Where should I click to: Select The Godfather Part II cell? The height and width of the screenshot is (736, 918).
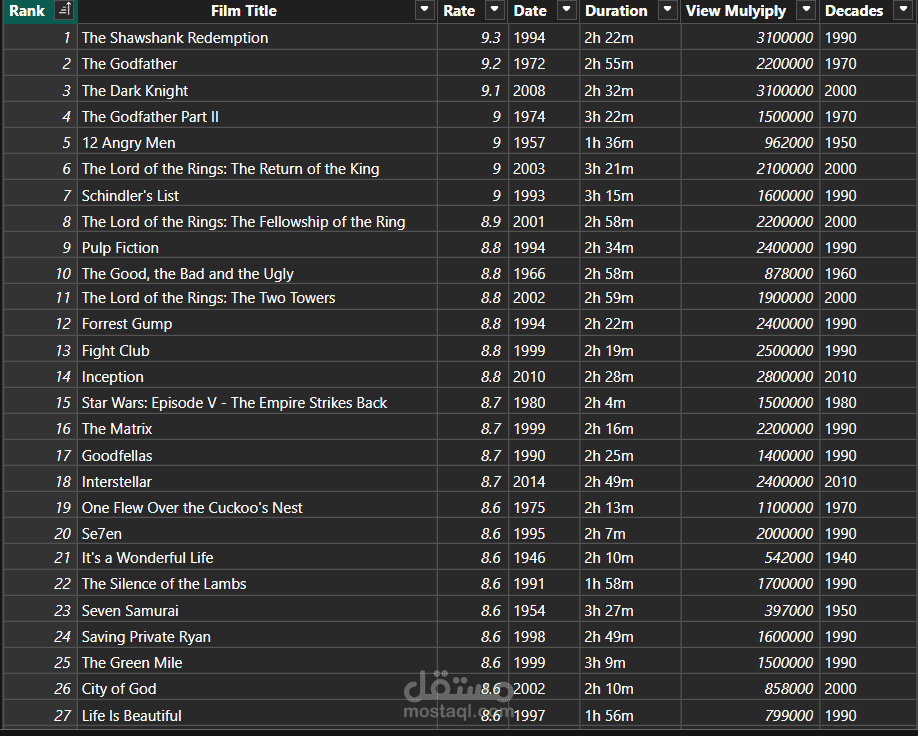pos(258,117)
